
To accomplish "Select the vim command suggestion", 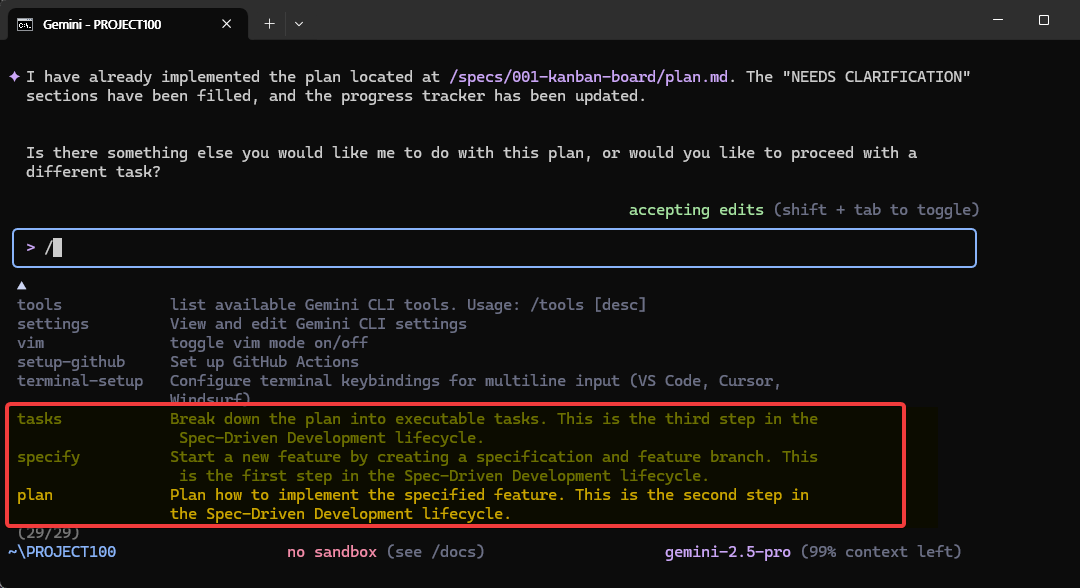I will [30, 342].
